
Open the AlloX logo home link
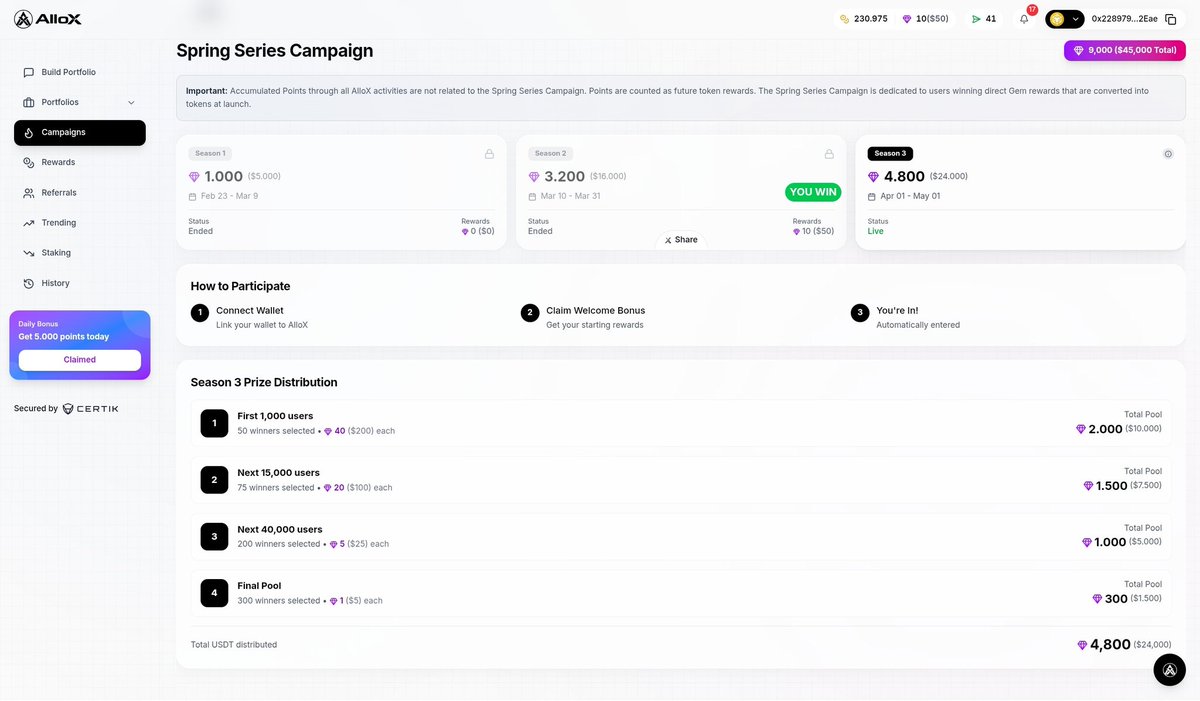tap(48, 19)
